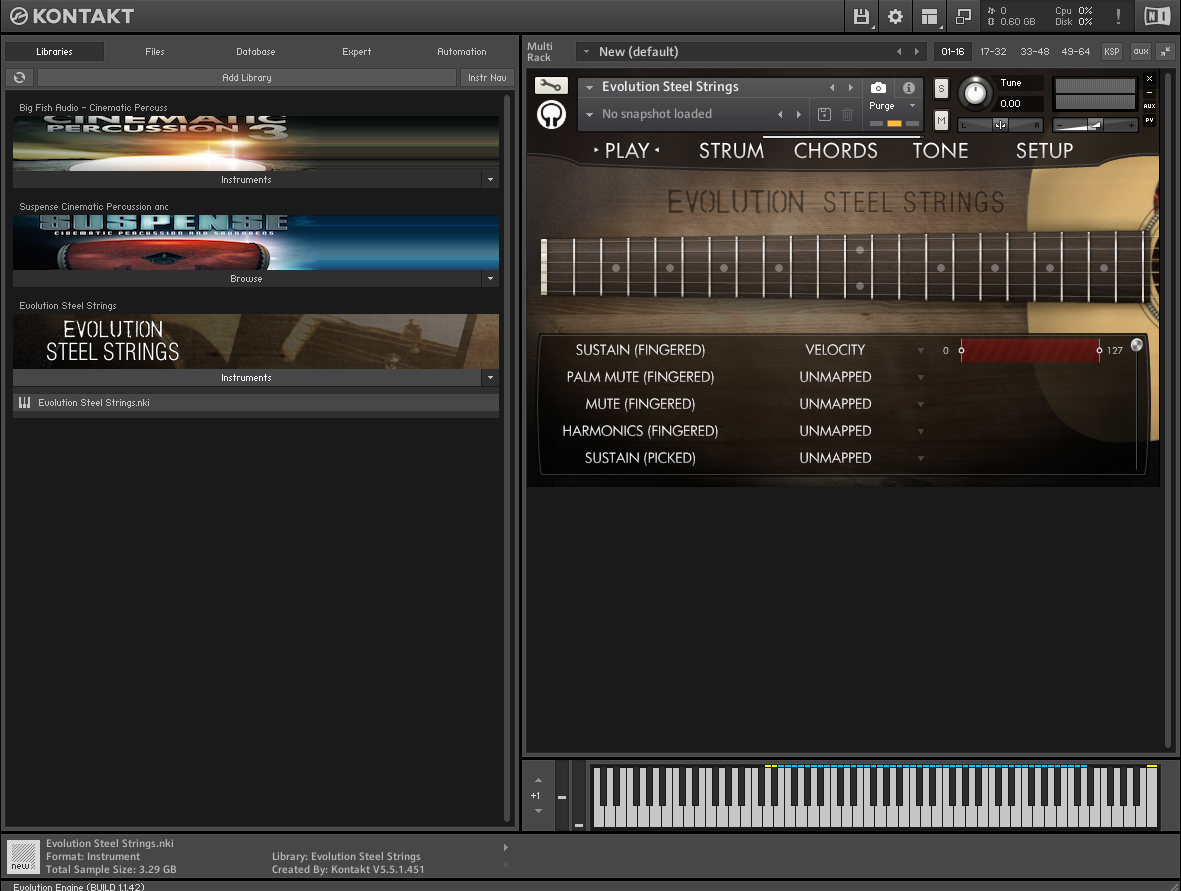The height and width of the screenshot is (891, 1181).
Task: Open the No snapshot loaded dropdown
Action: [590, 114]
